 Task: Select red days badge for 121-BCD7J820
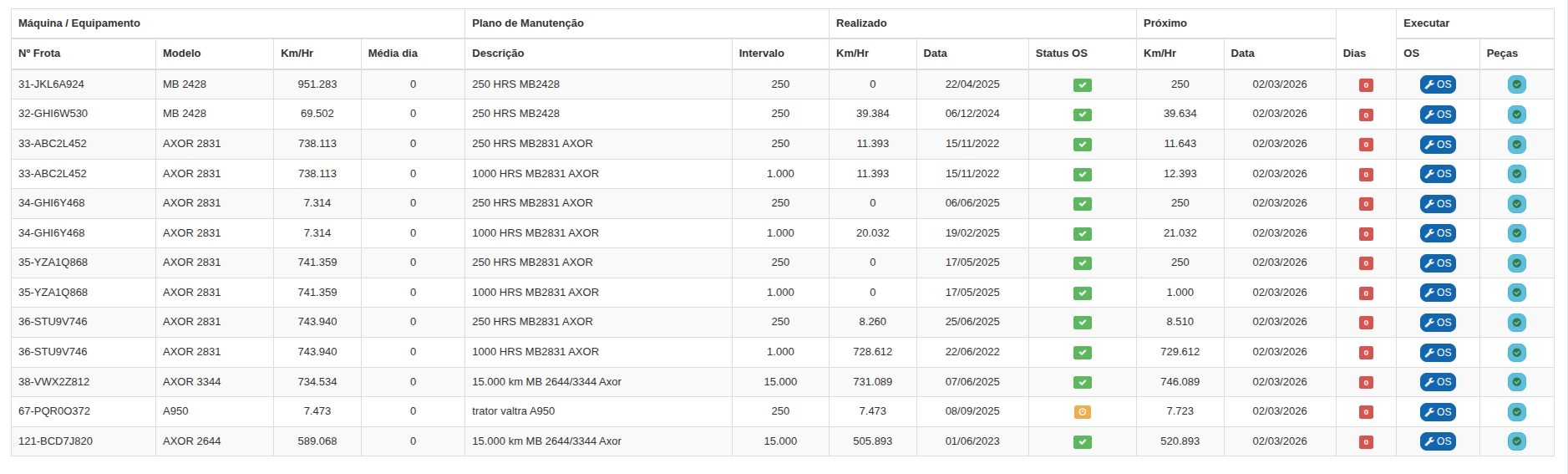pos(1366,442)
